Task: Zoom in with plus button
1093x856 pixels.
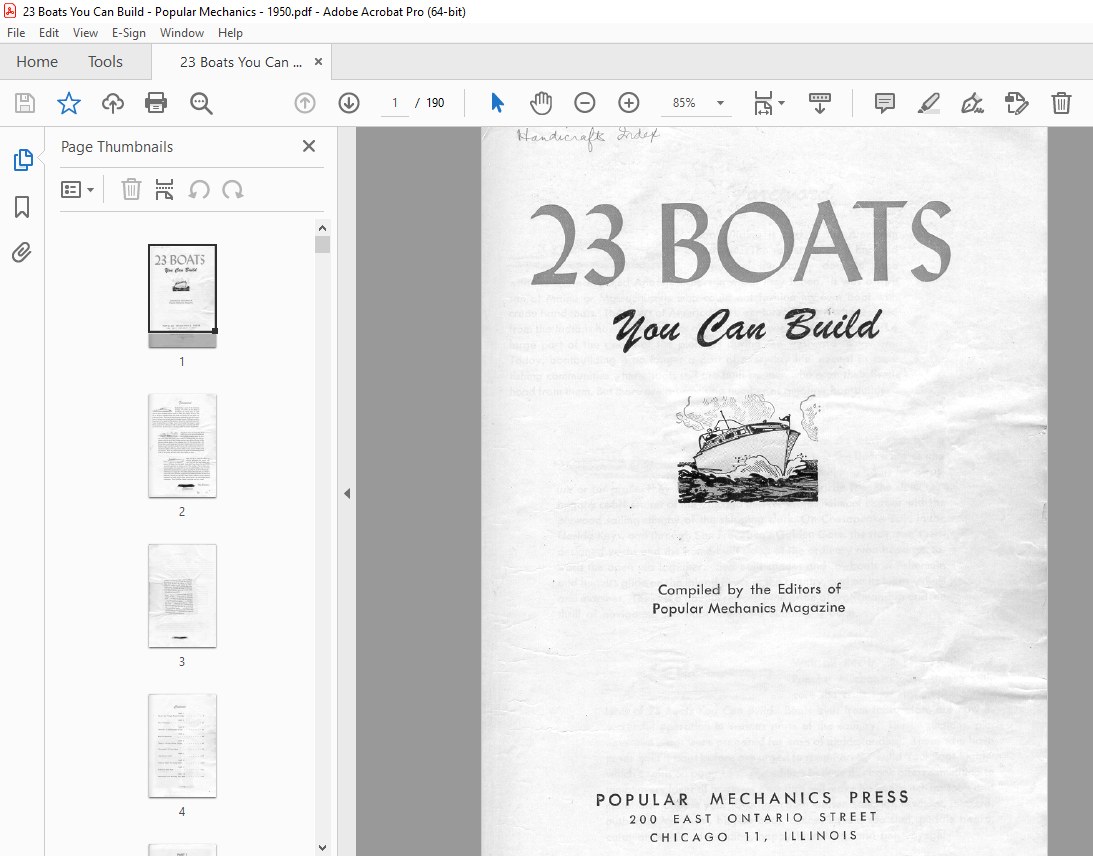Action: point(629,103)
